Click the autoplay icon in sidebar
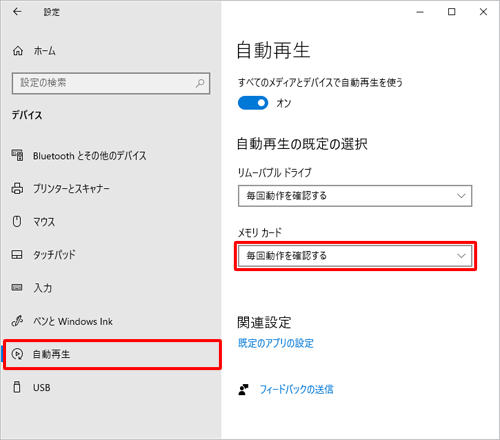Viewport: 500px width, 440px height. tap(17, 354)
